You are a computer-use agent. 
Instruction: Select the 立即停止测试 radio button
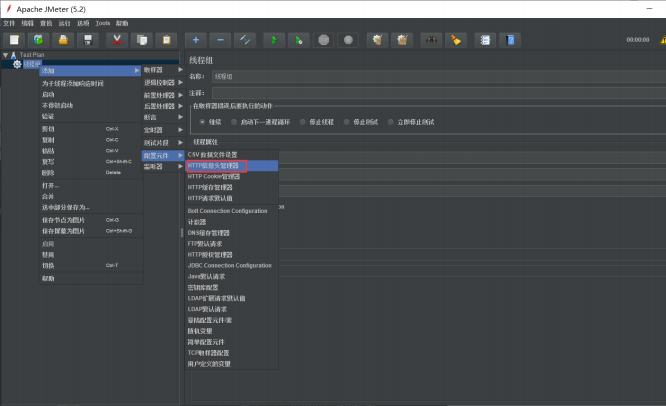[x=390, y=122]
